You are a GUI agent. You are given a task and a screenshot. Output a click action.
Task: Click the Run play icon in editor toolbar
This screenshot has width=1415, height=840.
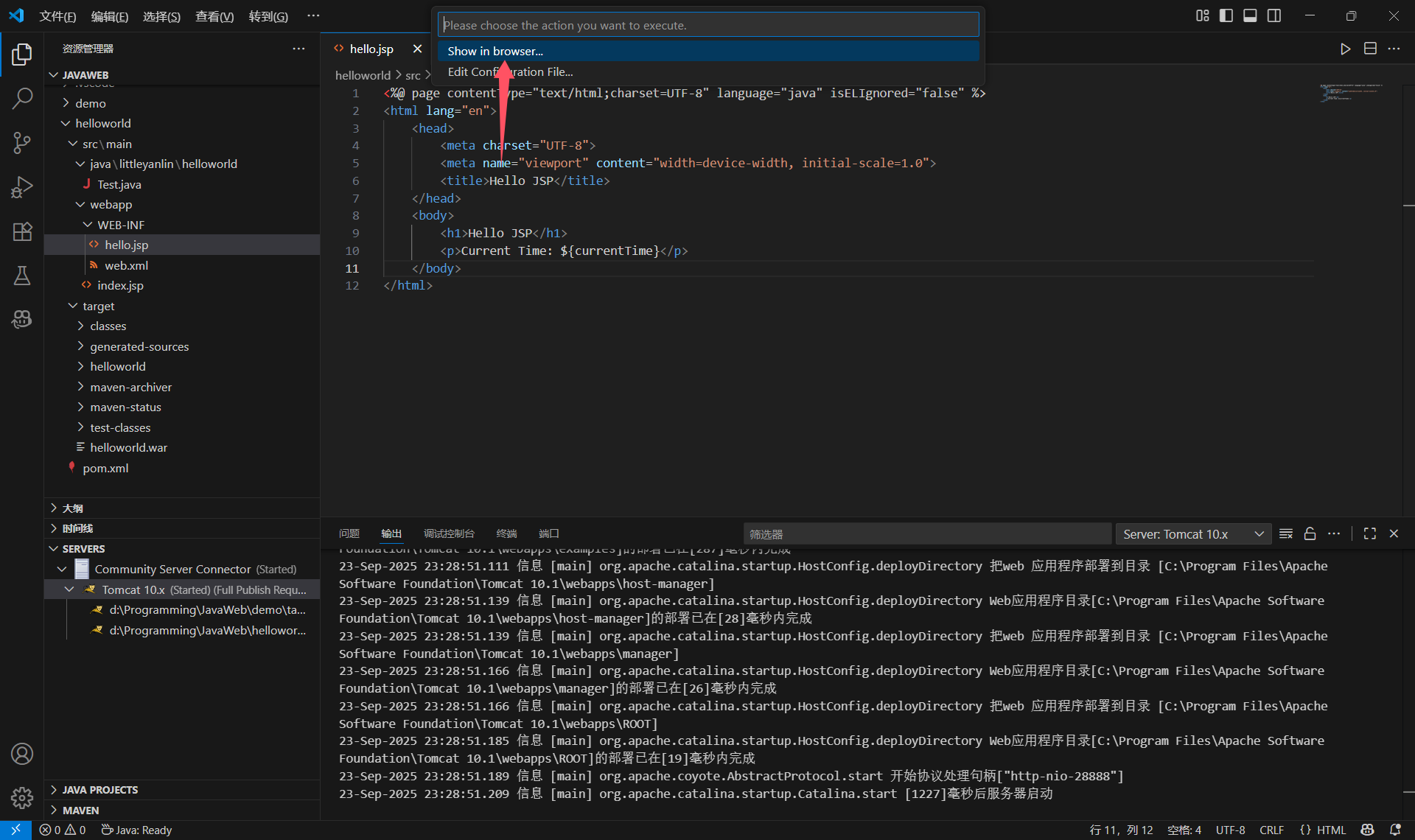1346,49
